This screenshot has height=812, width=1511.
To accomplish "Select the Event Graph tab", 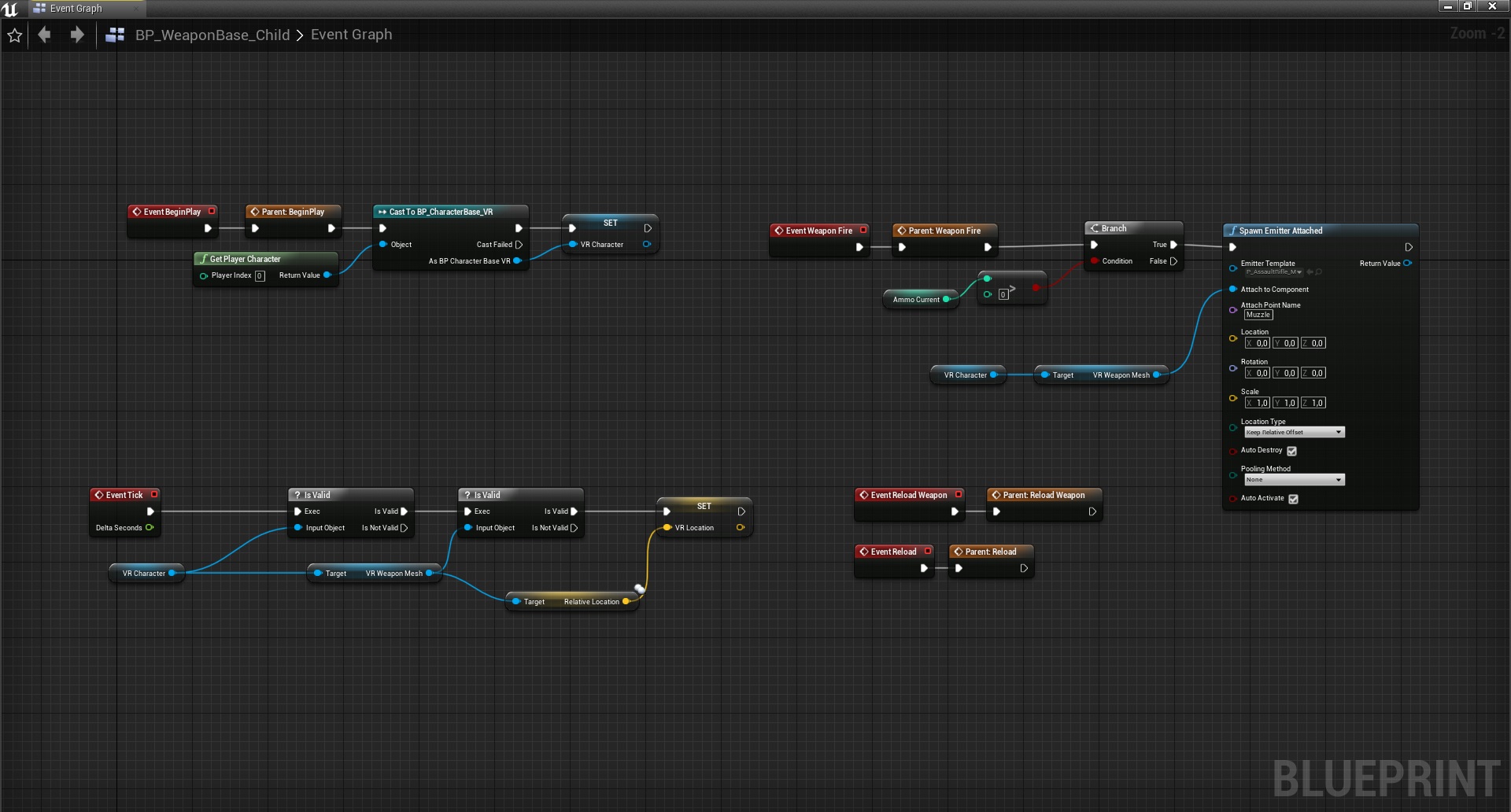I will (x=76, y=9).
